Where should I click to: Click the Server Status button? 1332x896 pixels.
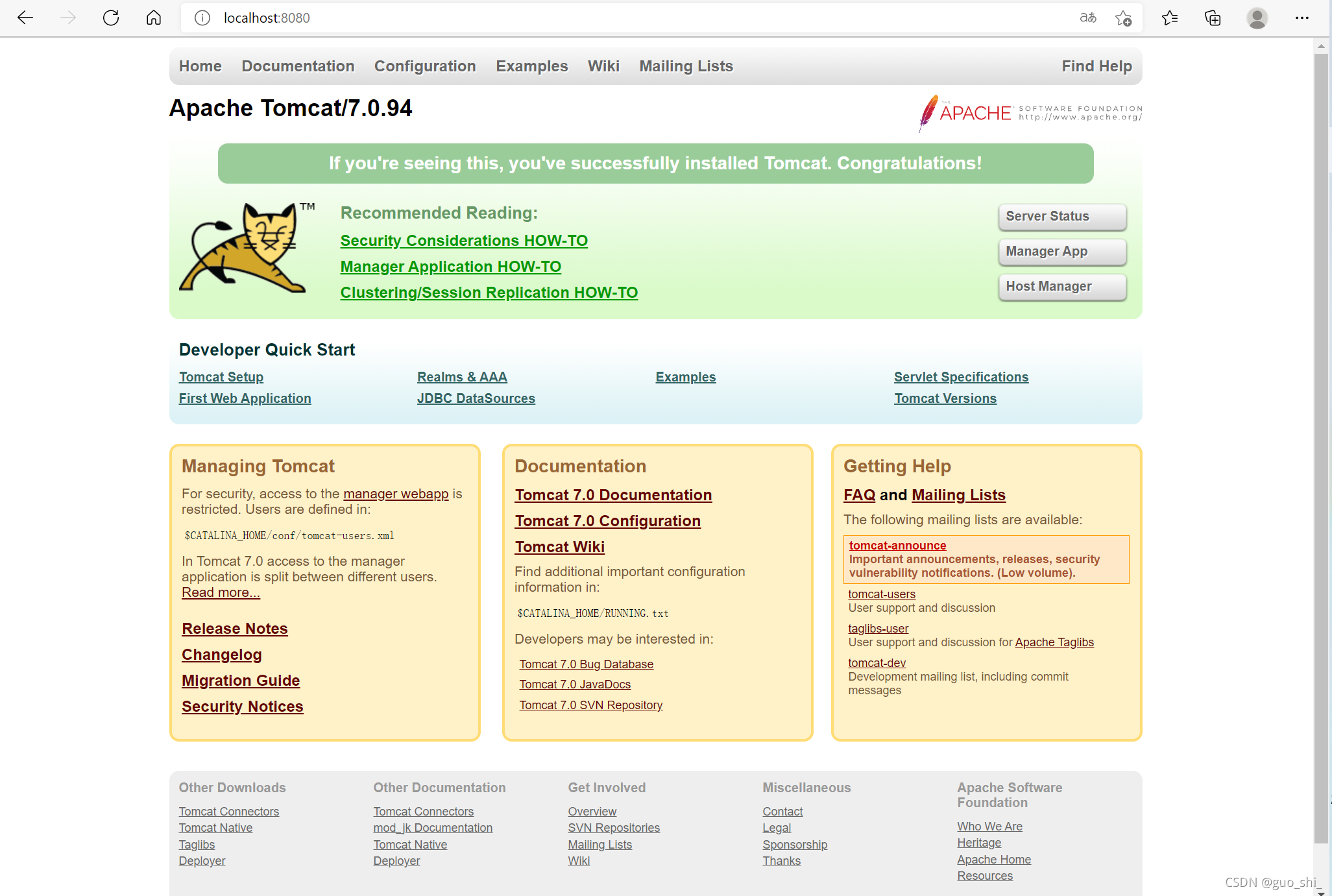point(1062,217)
